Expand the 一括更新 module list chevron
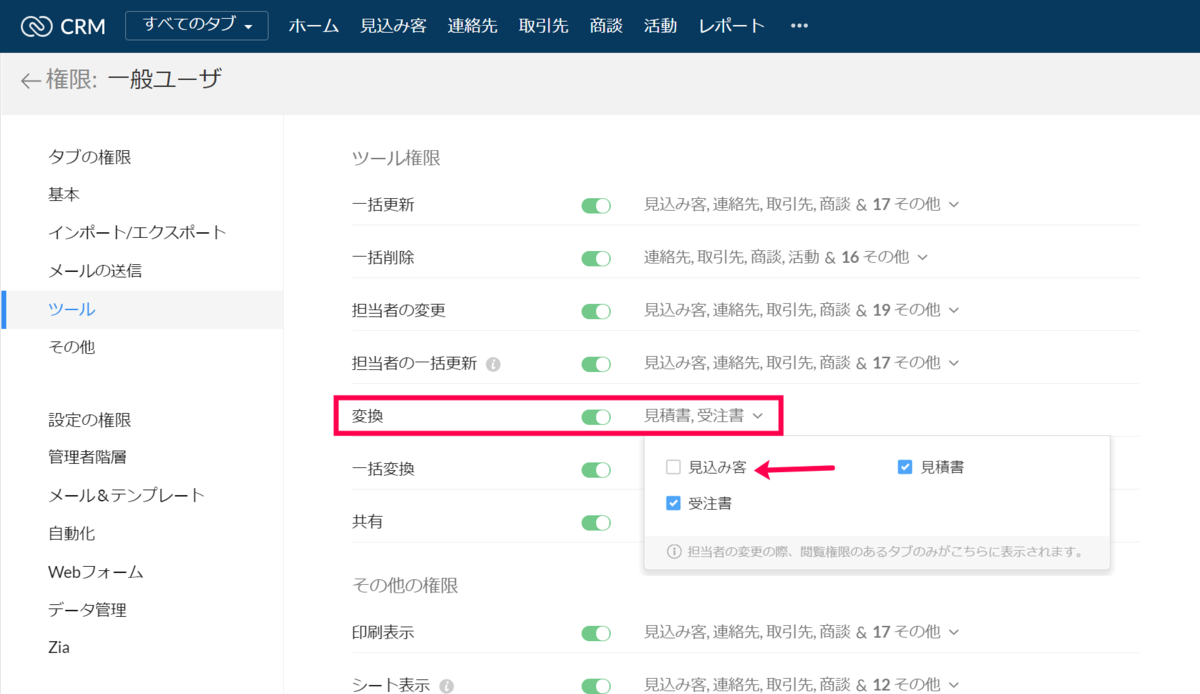The height and width of the screenshot is (694, 1200). (x=954, y=205)
